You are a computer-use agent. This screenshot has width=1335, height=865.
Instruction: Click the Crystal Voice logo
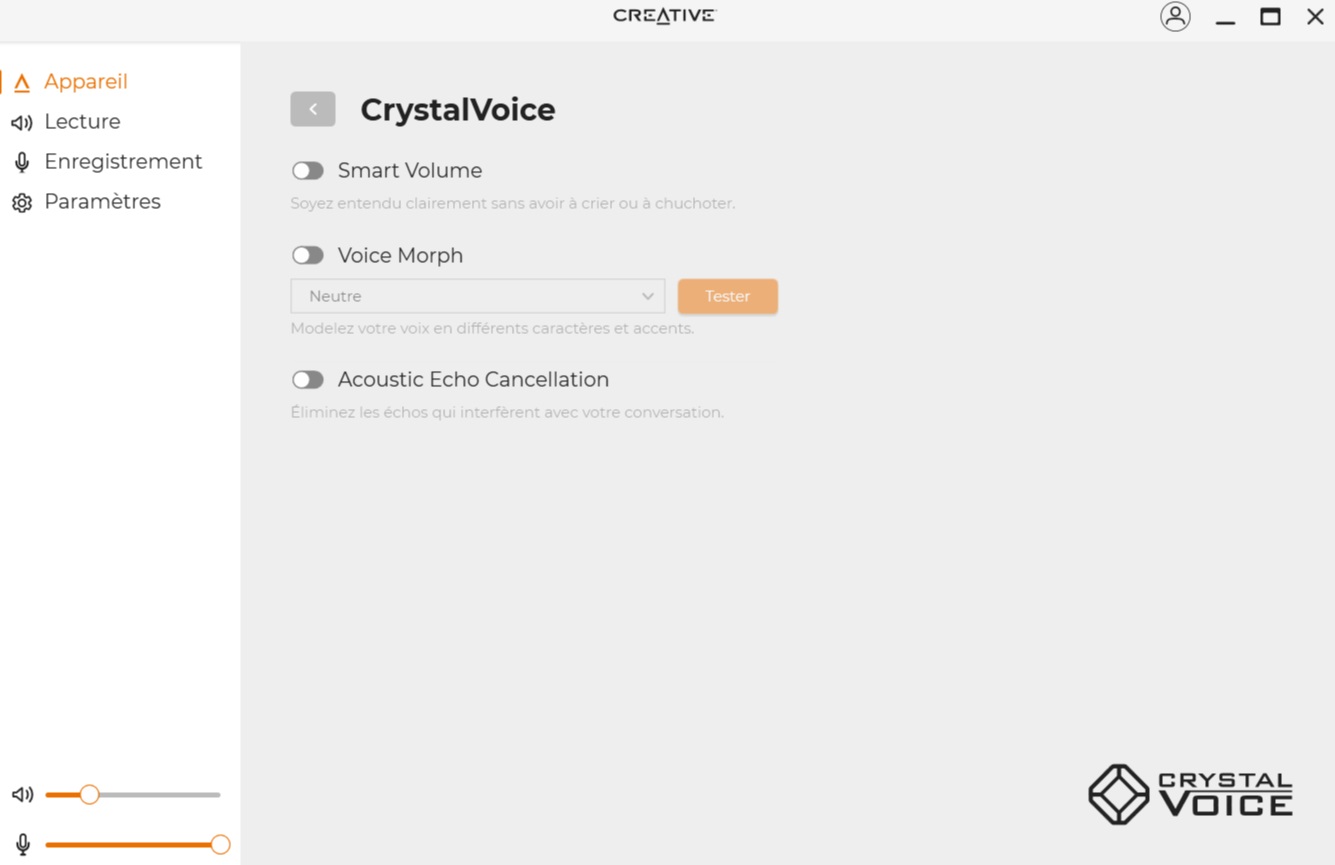tap(1190, 795)
